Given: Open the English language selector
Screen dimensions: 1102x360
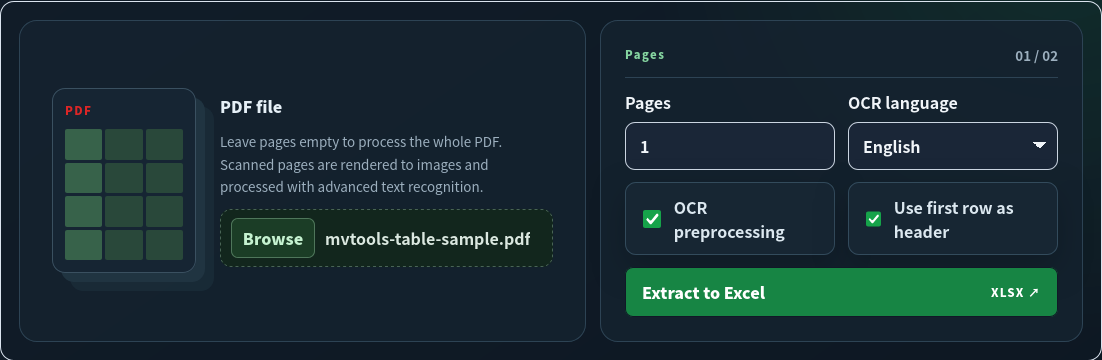Looking at the screenshot, I should click(x=952, y=146).
